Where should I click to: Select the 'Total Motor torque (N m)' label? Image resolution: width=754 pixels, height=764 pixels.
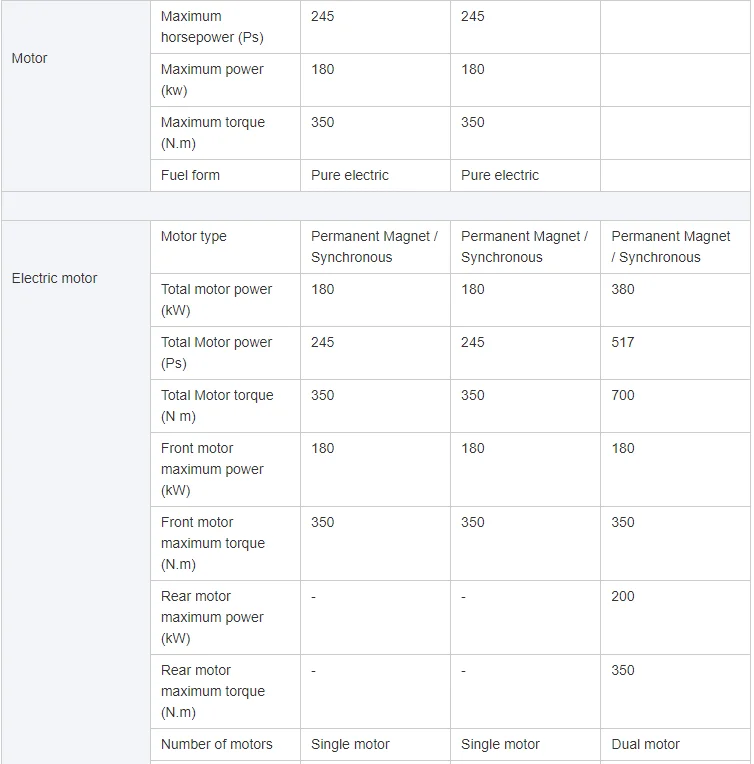(216, 406)
